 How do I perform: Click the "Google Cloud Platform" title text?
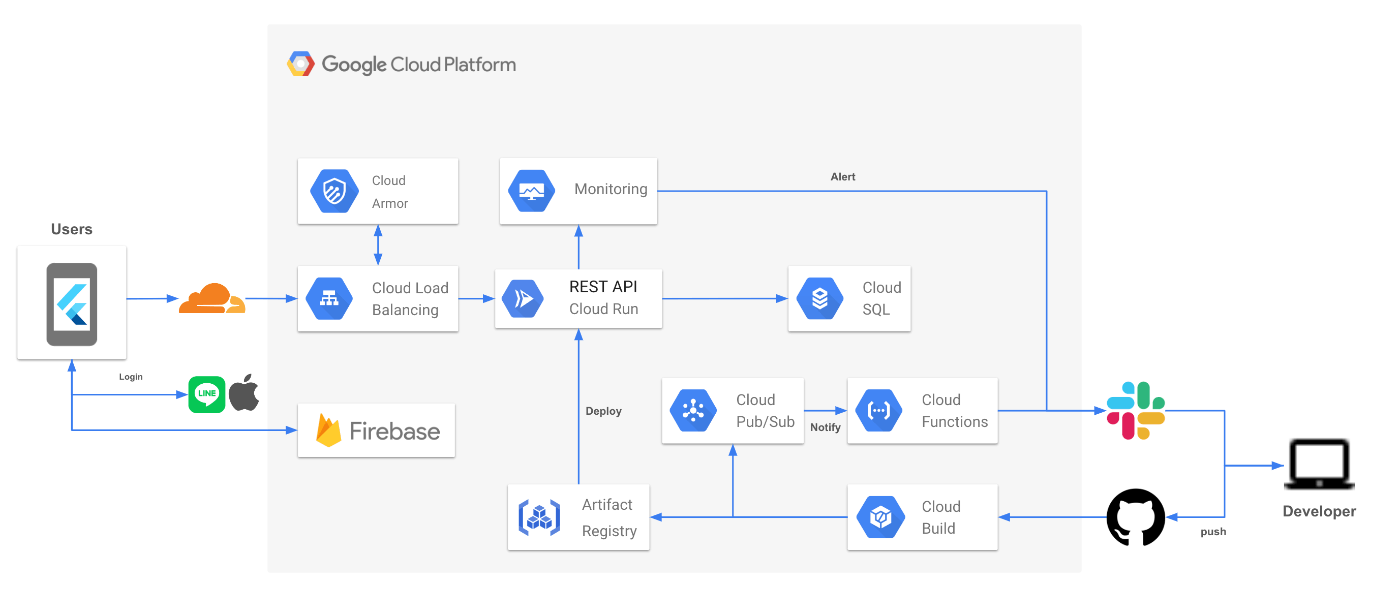[x=419, y=65]
